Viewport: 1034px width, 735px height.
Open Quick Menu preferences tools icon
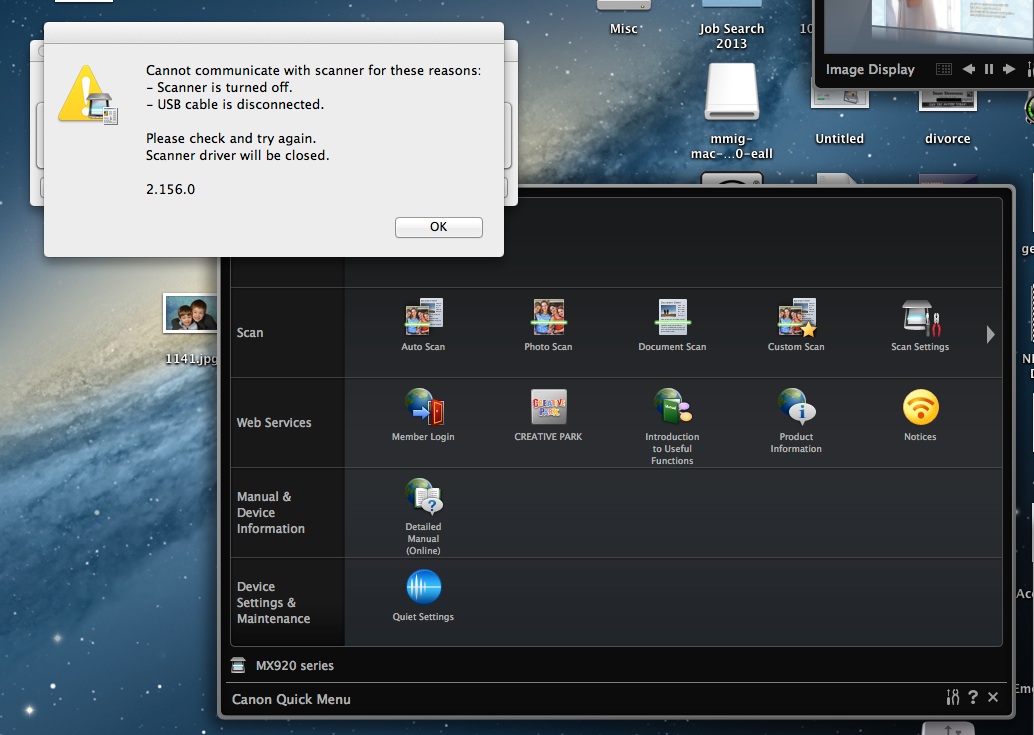(x=952, y=698)
